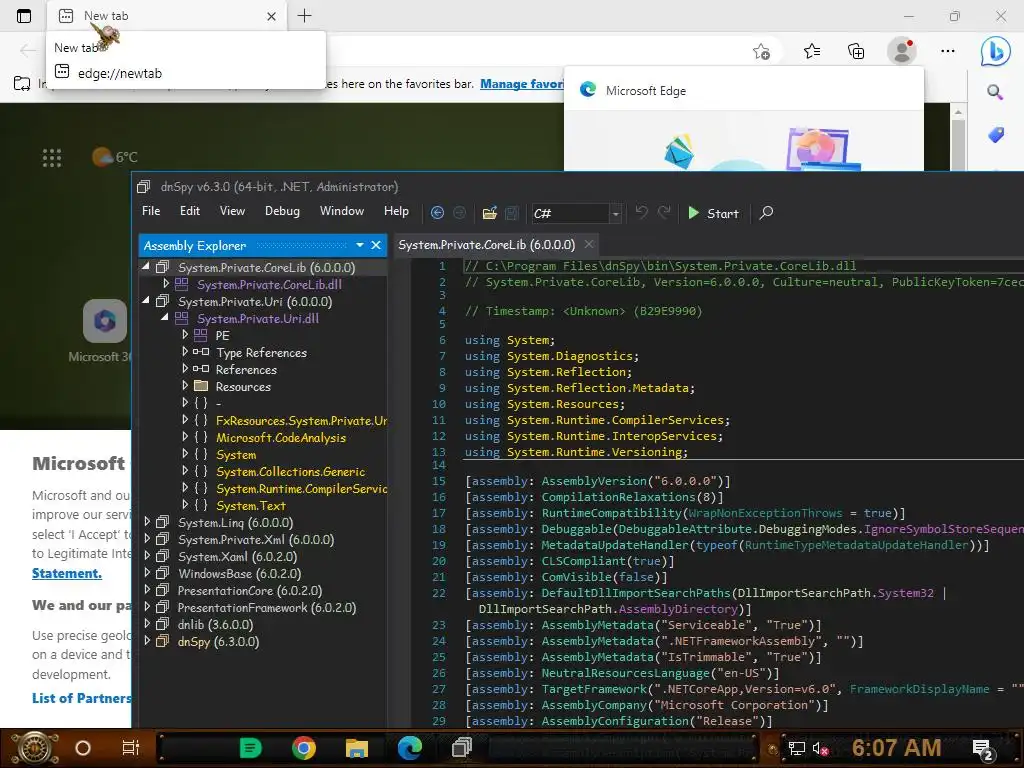
Task: Select the System.Text namespace node
Action: coord(251,505)
